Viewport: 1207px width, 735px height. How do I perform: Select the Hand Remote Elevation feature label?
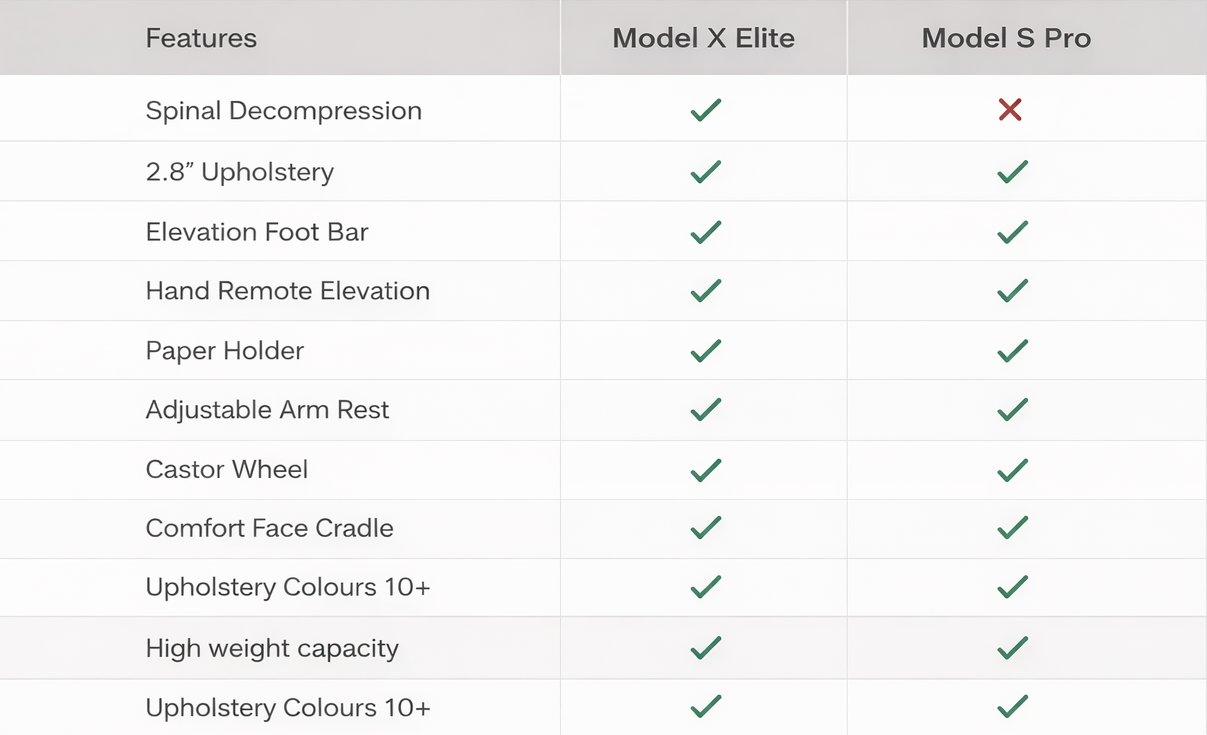pyautogui.click(x=287, y=291)
